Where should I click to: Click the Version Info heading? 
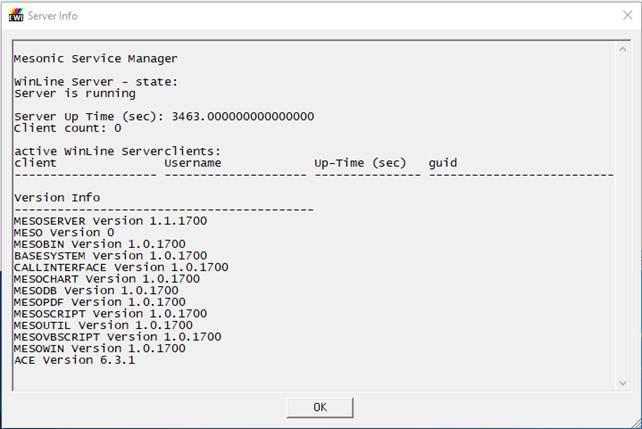click(57, 197)
